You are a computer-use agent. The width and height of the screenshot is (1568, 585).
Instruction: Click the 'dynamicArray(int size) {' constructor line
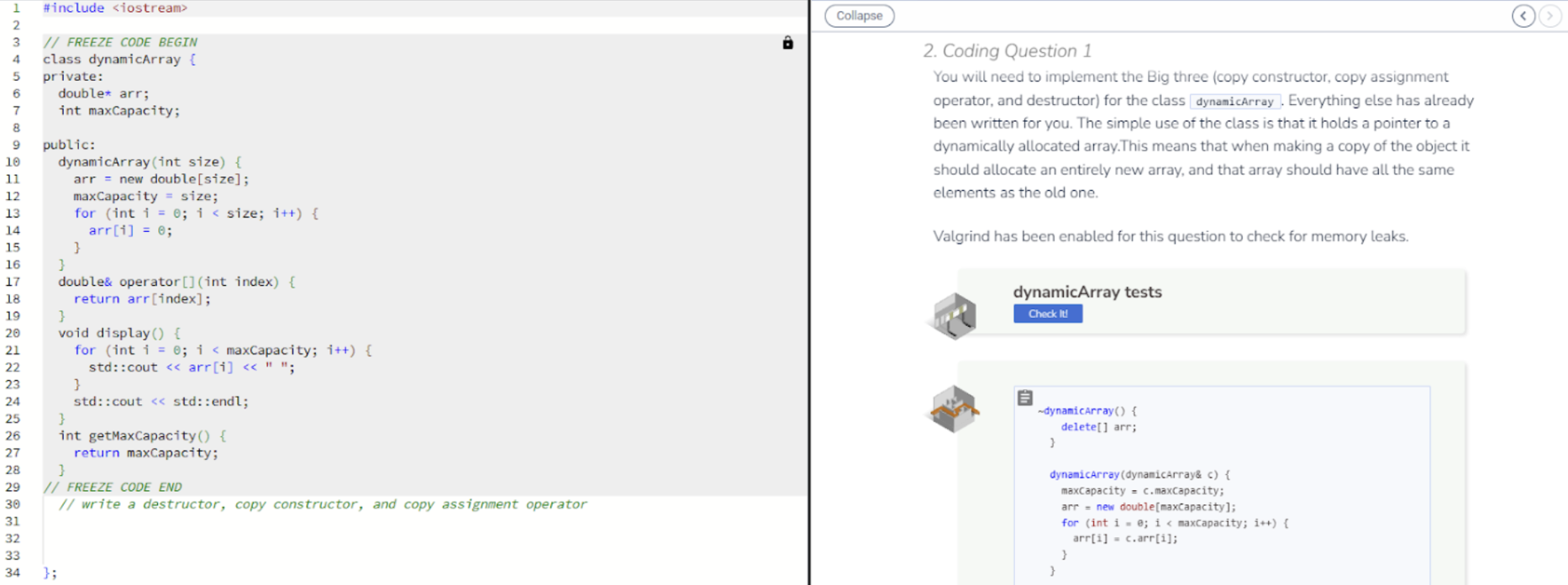(x=150, y=162)
